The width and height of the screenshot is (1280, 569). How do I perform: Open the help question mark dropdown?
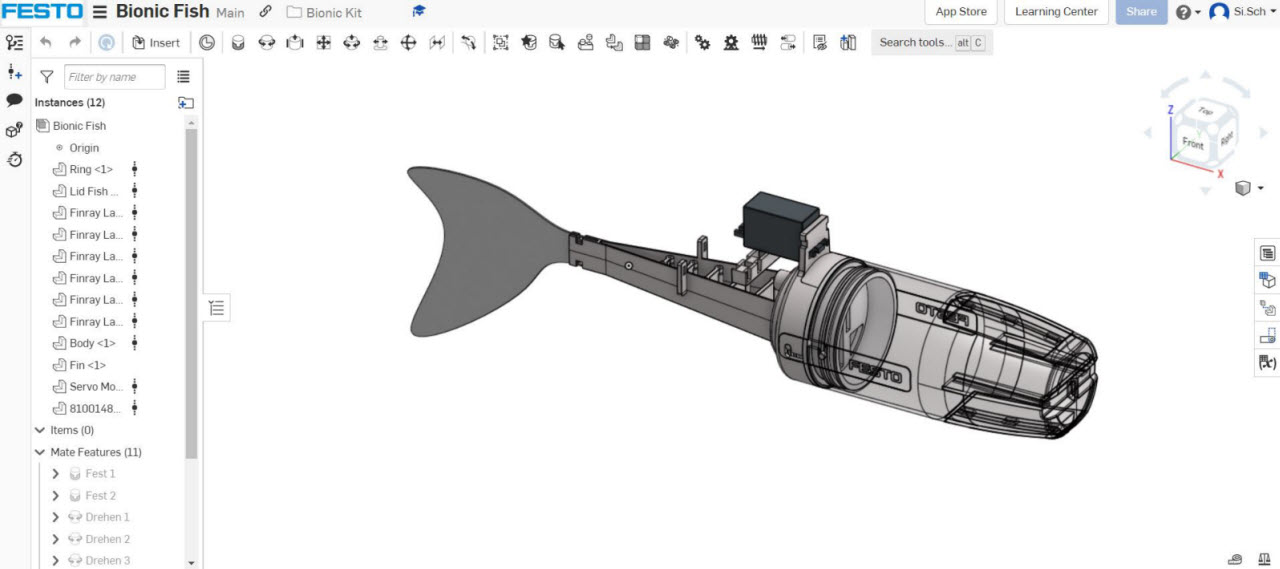click(1188, 12)
